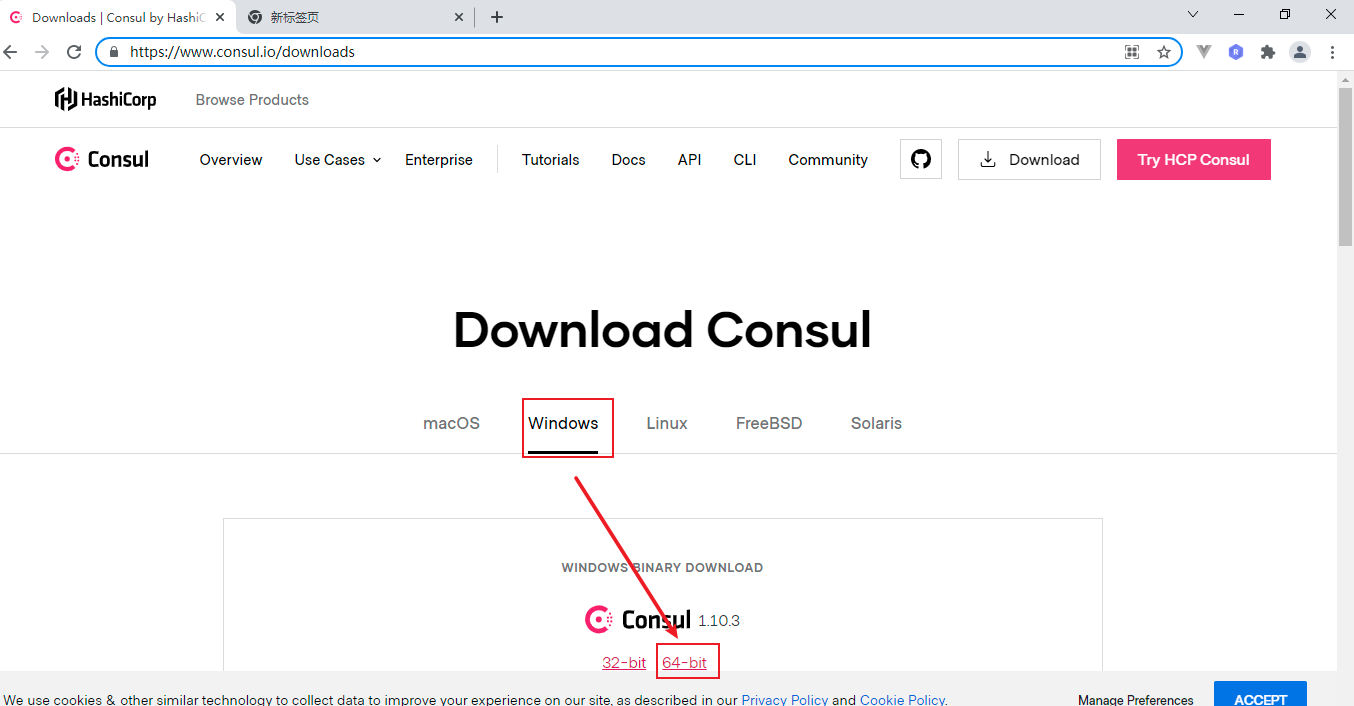
Task: Open the Extensions puzzle icon
Action: point(1268,52)
